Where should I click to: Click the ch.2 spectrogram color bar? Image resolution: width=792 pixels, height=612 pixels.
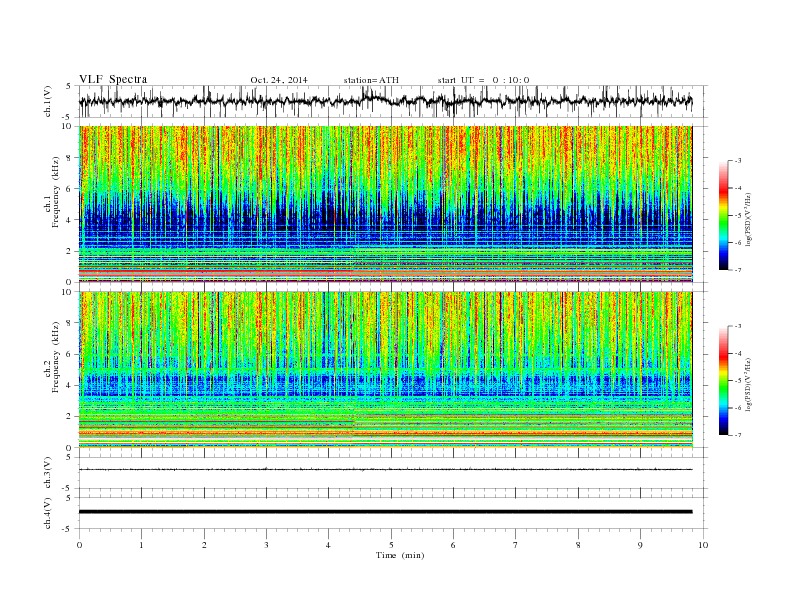point(723,380)
